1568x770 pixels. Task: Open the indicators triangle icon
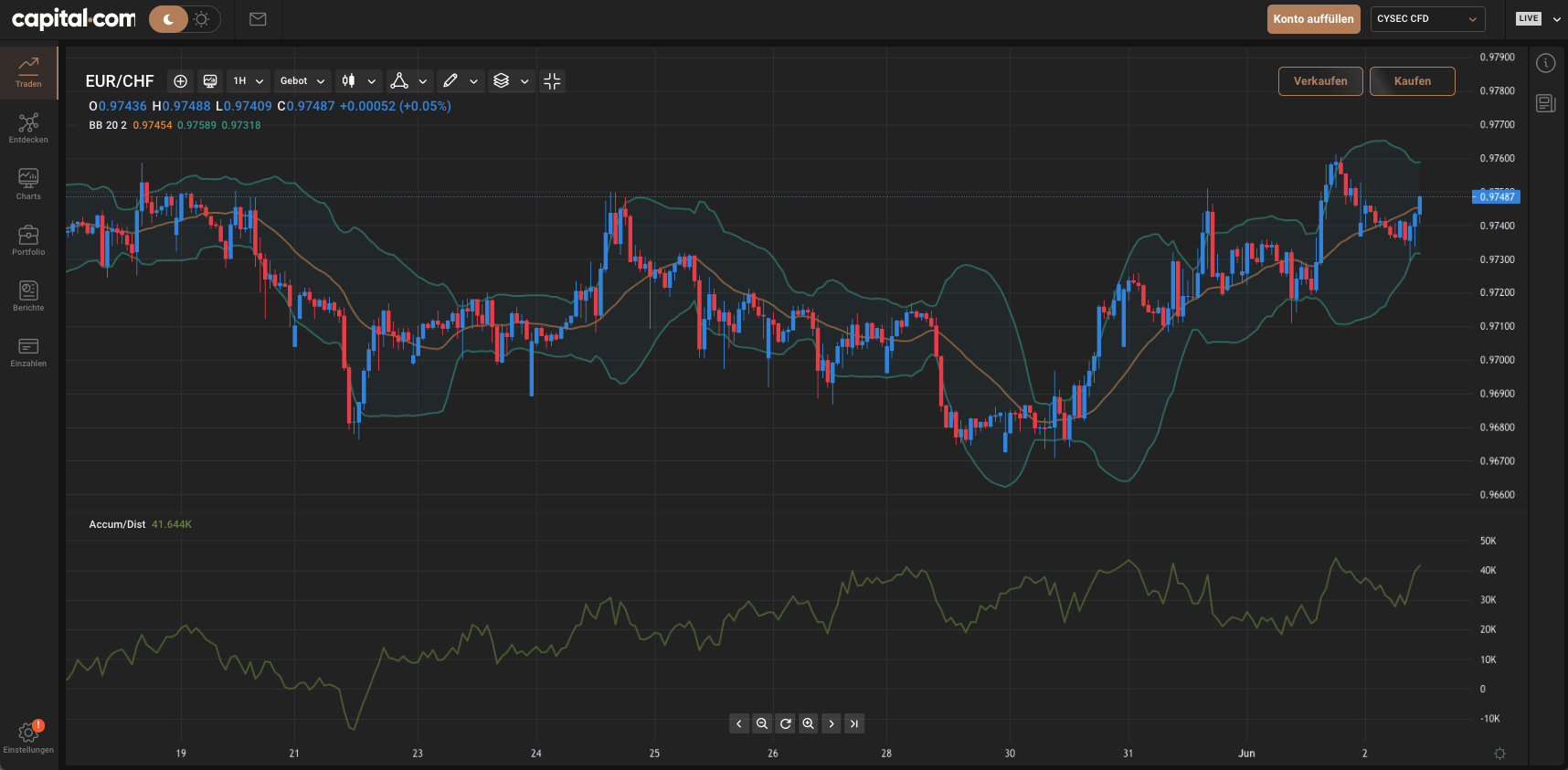[x=399, y=81]
